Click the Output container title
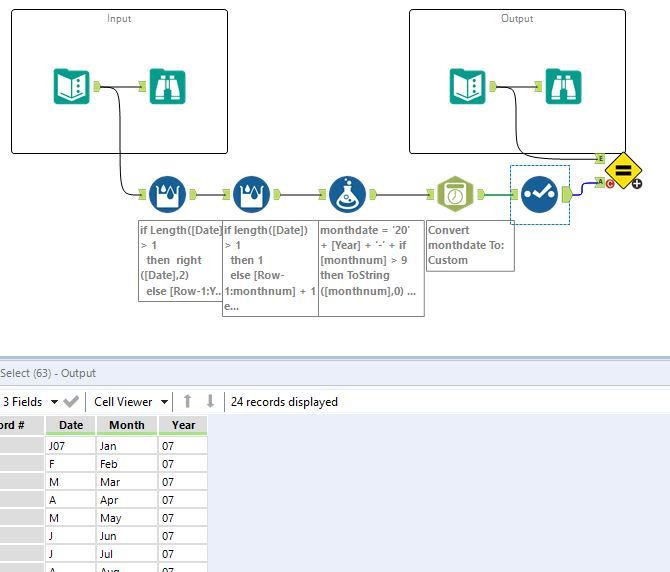Image resolution: width=670 pixels, height=572 pixels. (517, 19)
